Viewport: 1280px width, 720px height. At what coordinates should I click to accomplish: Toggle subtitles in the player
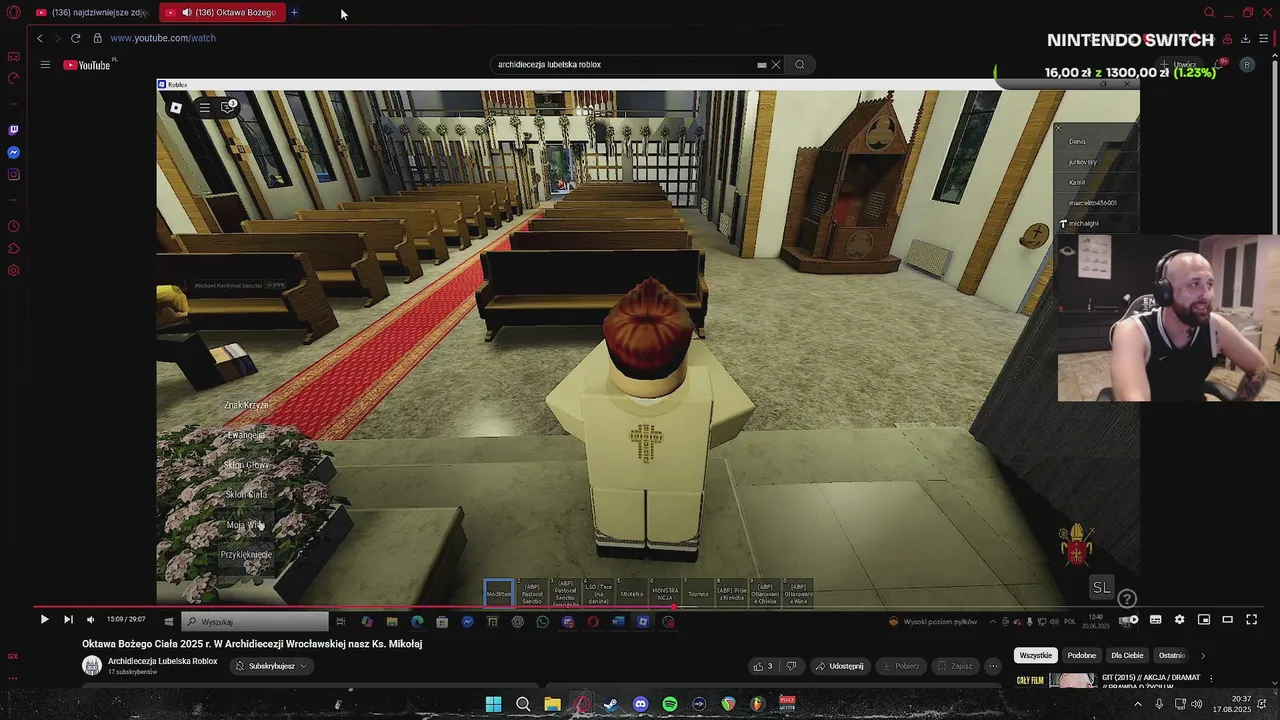pos(1155,620)
